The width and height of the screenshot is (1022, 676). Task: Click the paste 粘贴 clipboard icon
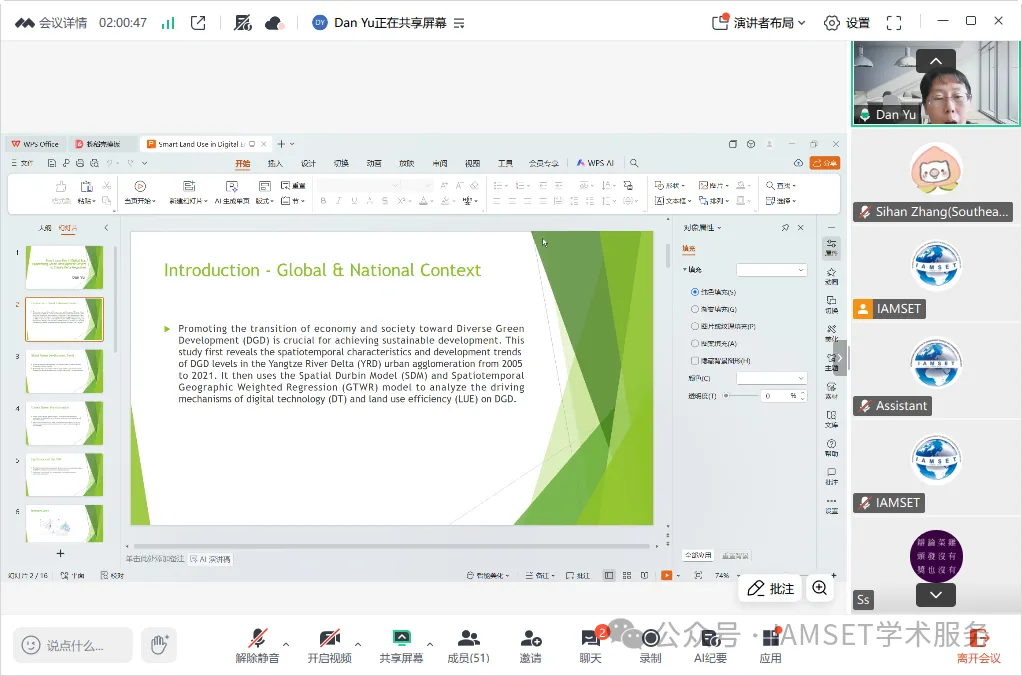coord(87,186)
